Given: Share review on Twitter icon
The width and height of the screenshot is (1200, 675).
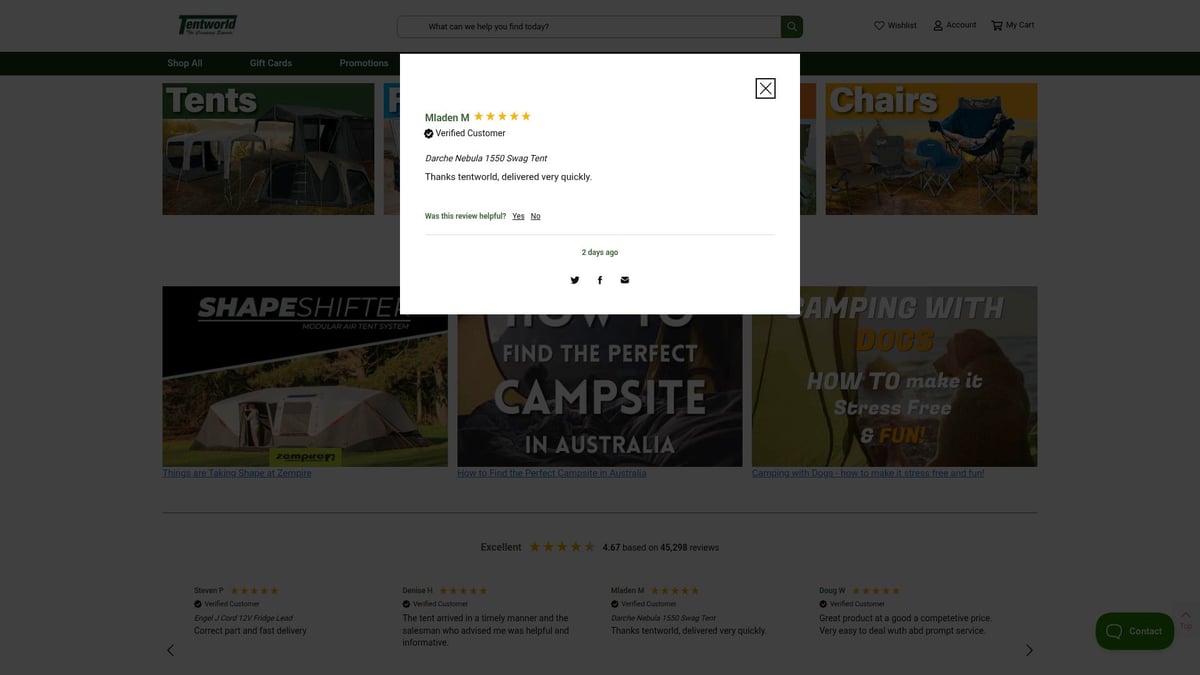Looking at the screenshot, I should (x=575, y=280).
